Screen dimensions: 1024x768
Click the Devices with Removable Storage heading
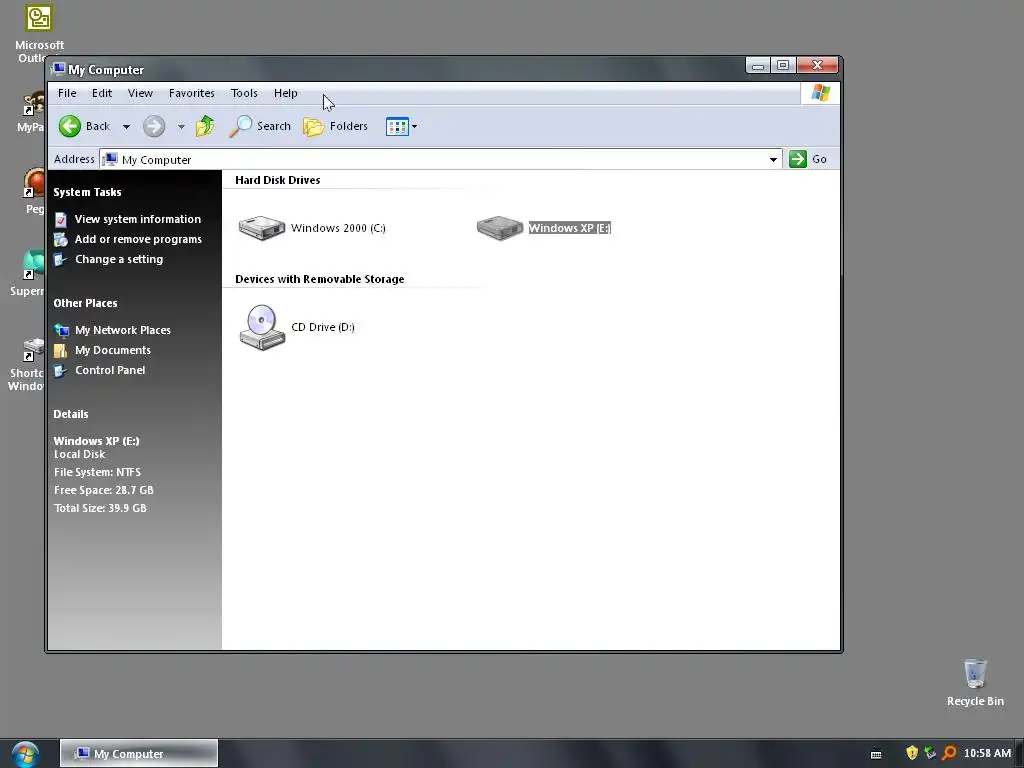pyautogui.click(x=319, y=280)
